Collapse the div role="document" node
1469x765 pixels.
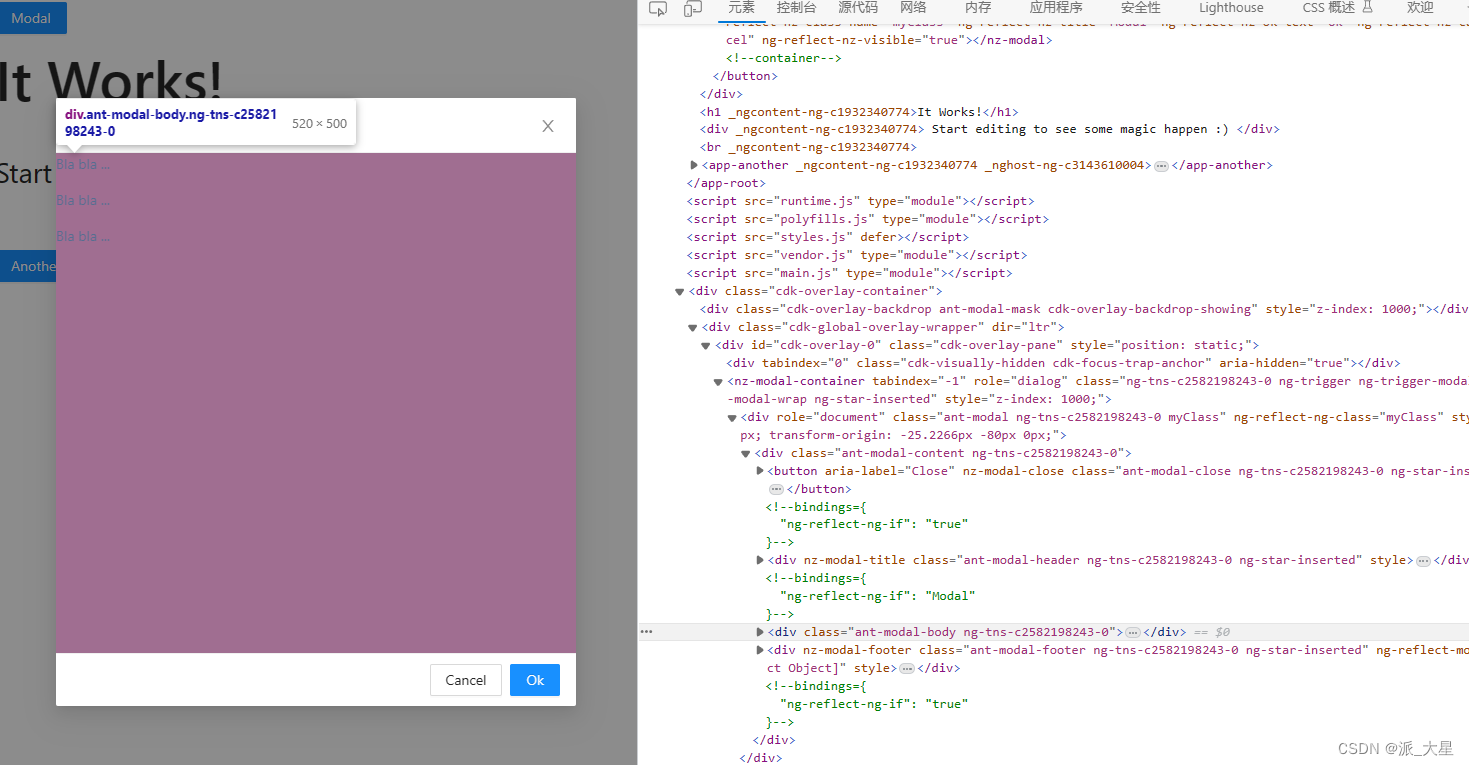732,417
